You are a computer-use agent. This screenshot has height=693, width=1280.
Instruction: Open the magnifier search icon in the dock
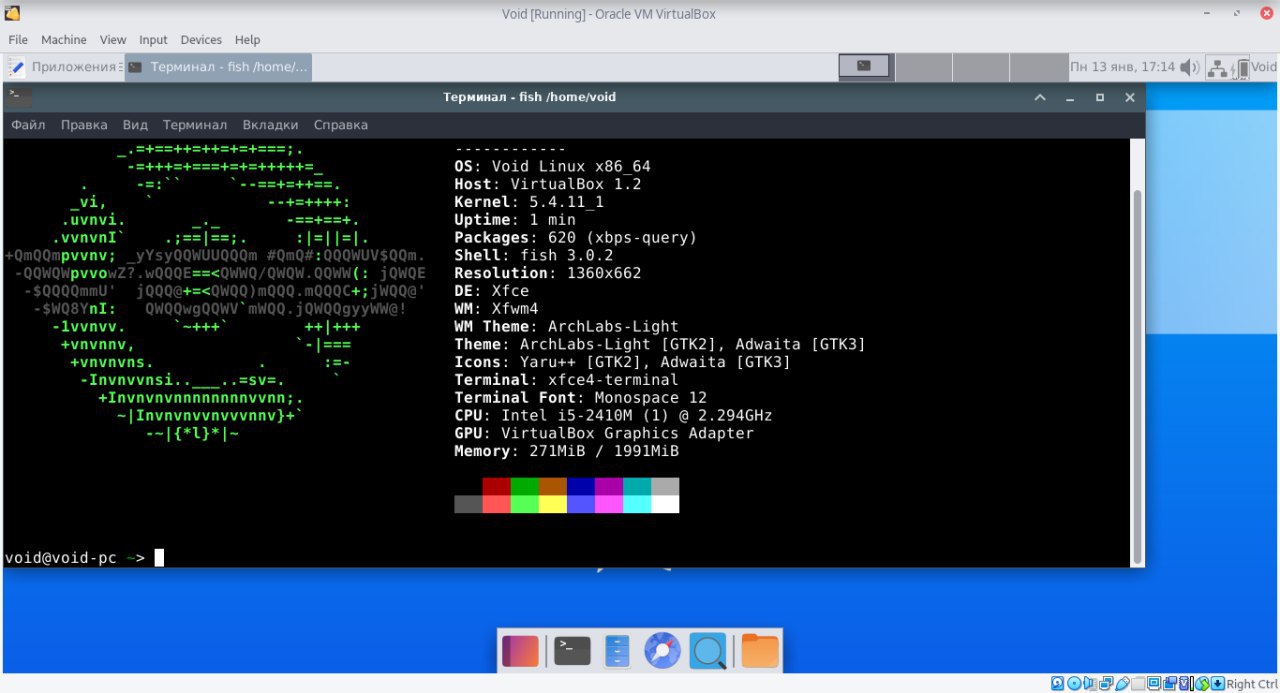[710, 651]
